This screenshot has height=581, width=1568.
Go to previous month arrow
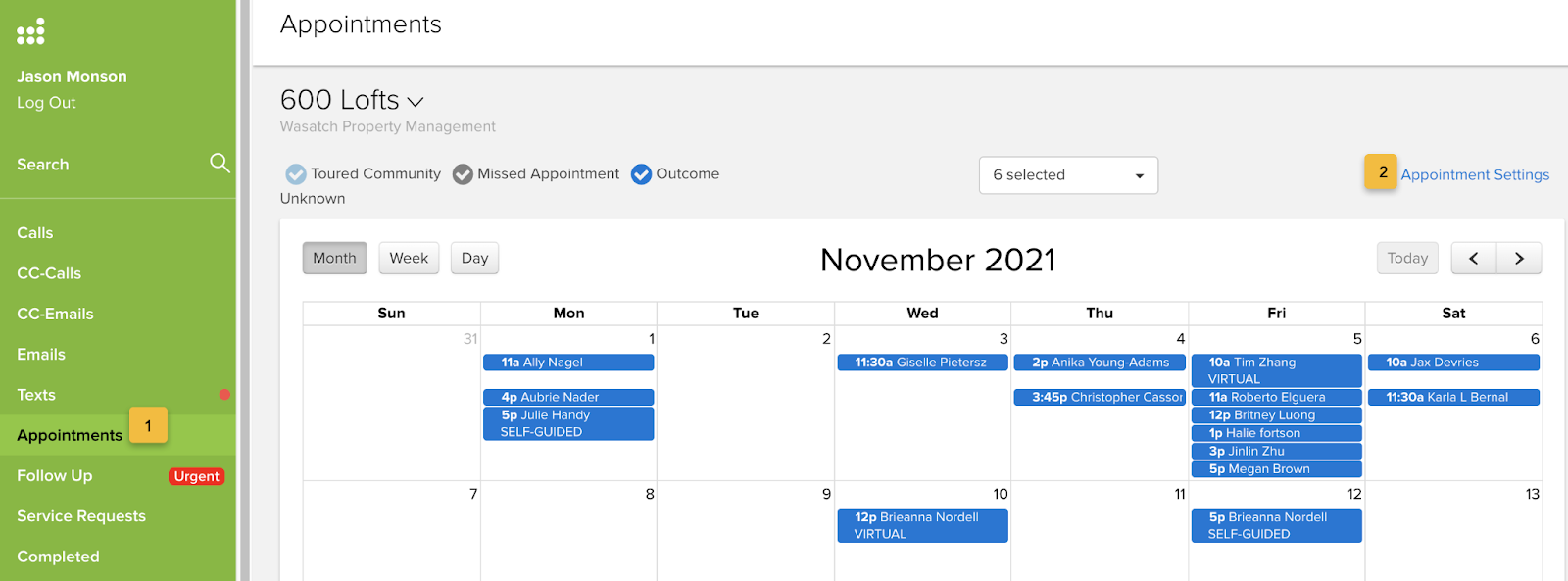tap(1473, 258)
